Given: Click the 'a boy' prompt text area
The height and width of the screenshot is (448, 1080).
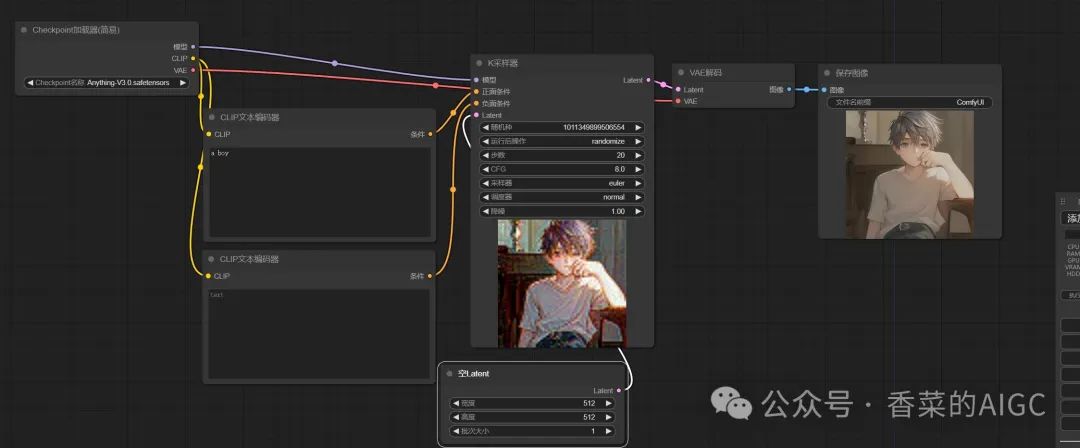Looking at the screenshot, I should [x=320, y=192].
